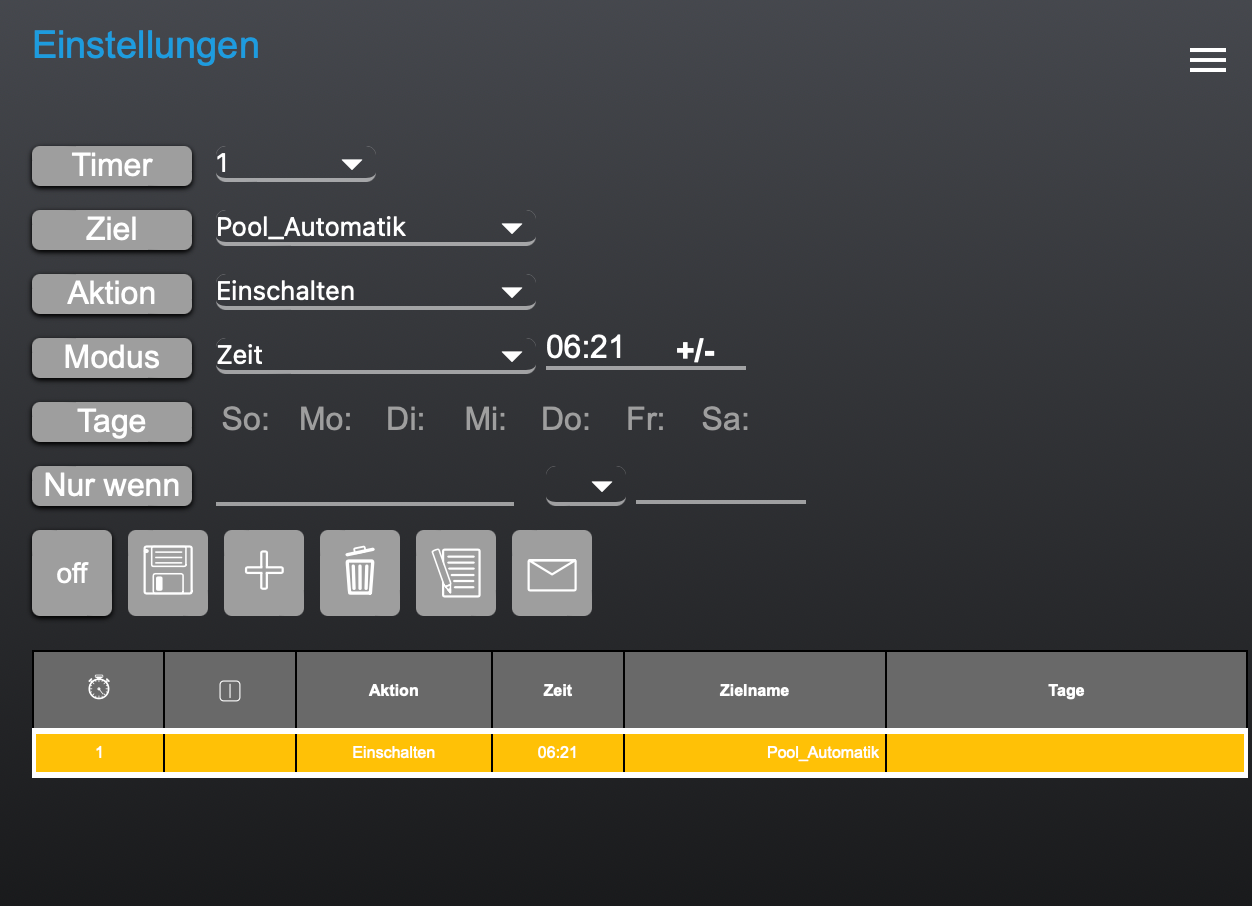Click the 06:21 cell in table row

tap(558, 752)
